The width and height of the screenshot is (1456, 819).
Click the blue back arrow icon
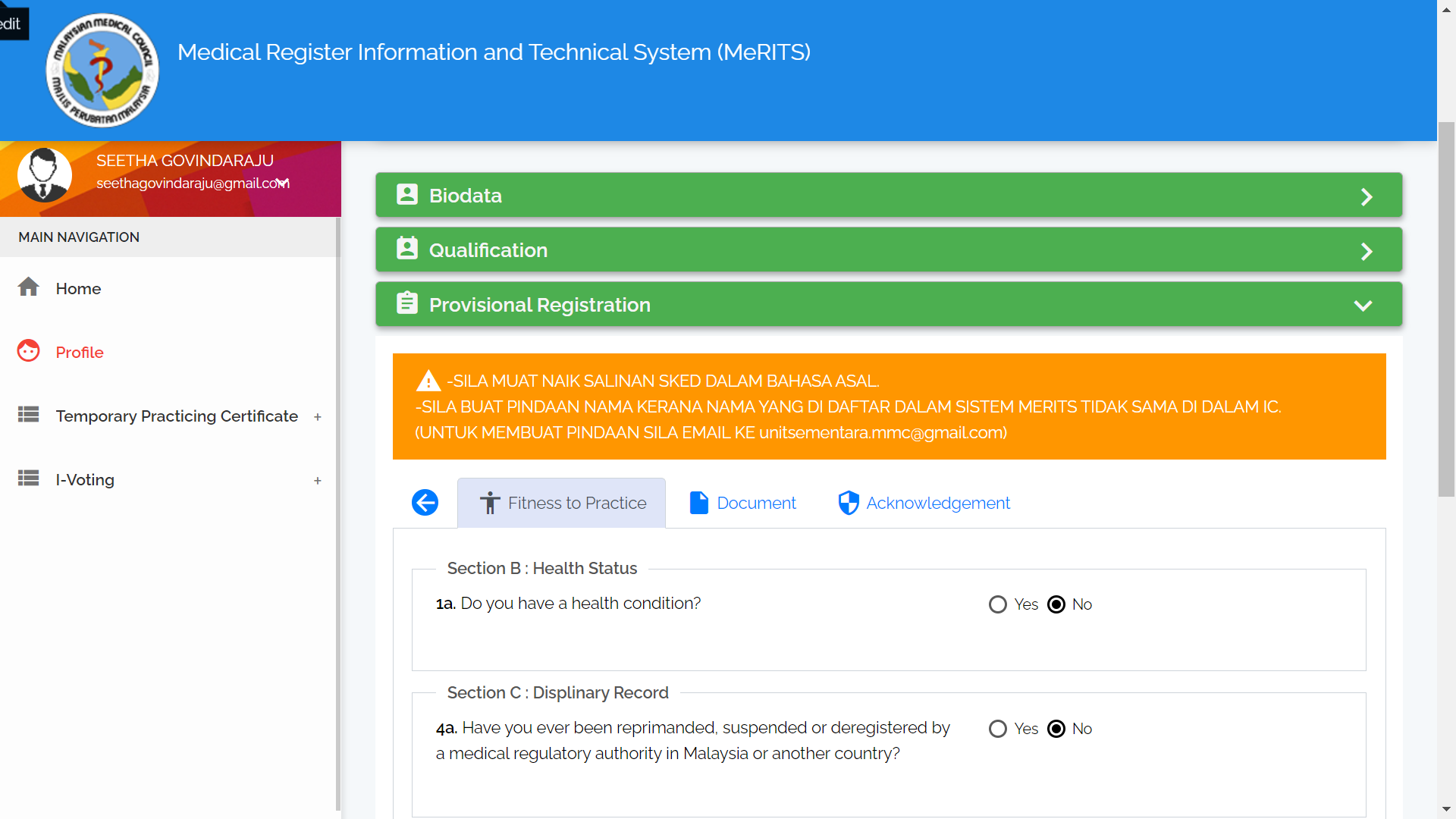tap(425, 502)
